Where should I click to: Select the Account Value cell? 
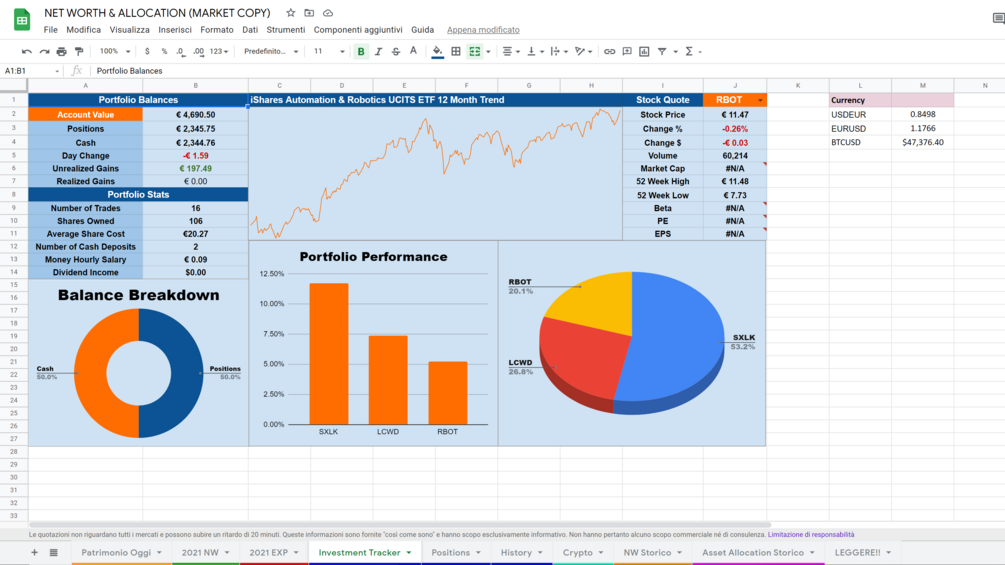85,115
